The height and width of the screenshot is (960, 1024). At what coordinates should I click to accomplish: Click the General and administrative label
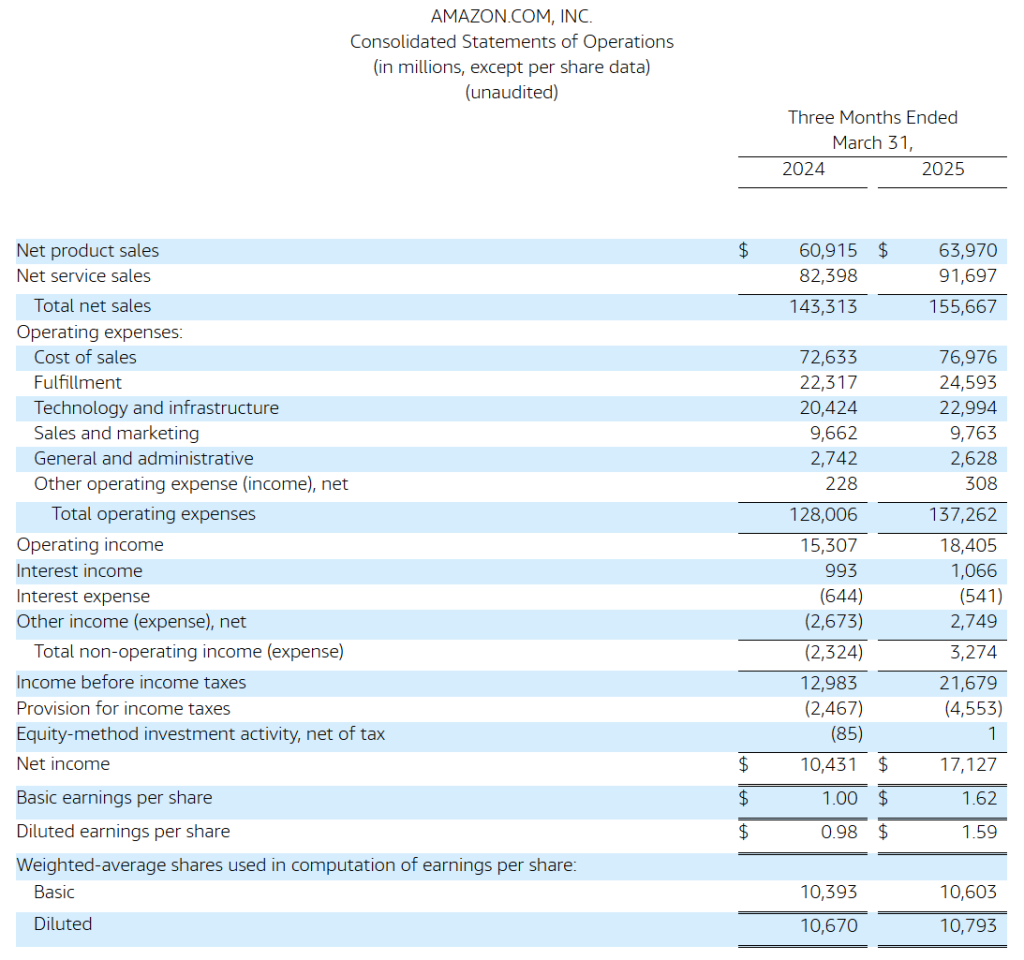(x=143, y=459)
